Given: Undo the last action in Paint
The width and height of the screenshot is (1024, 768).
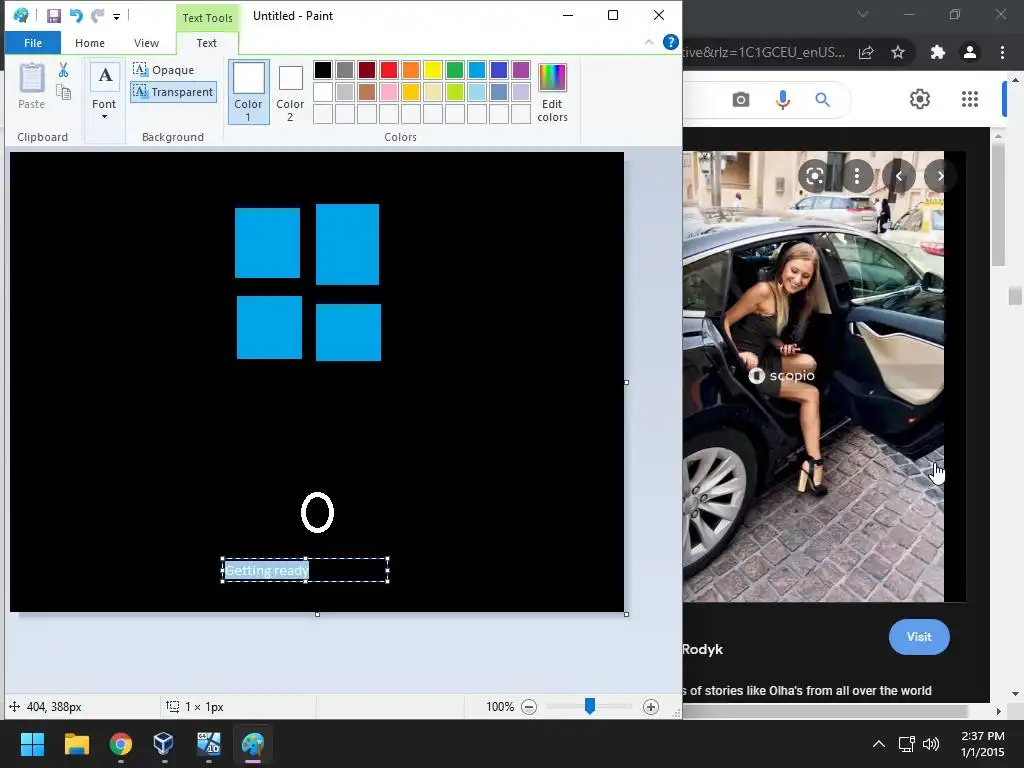Looking at the screenshot, I should tap(76, 16).
